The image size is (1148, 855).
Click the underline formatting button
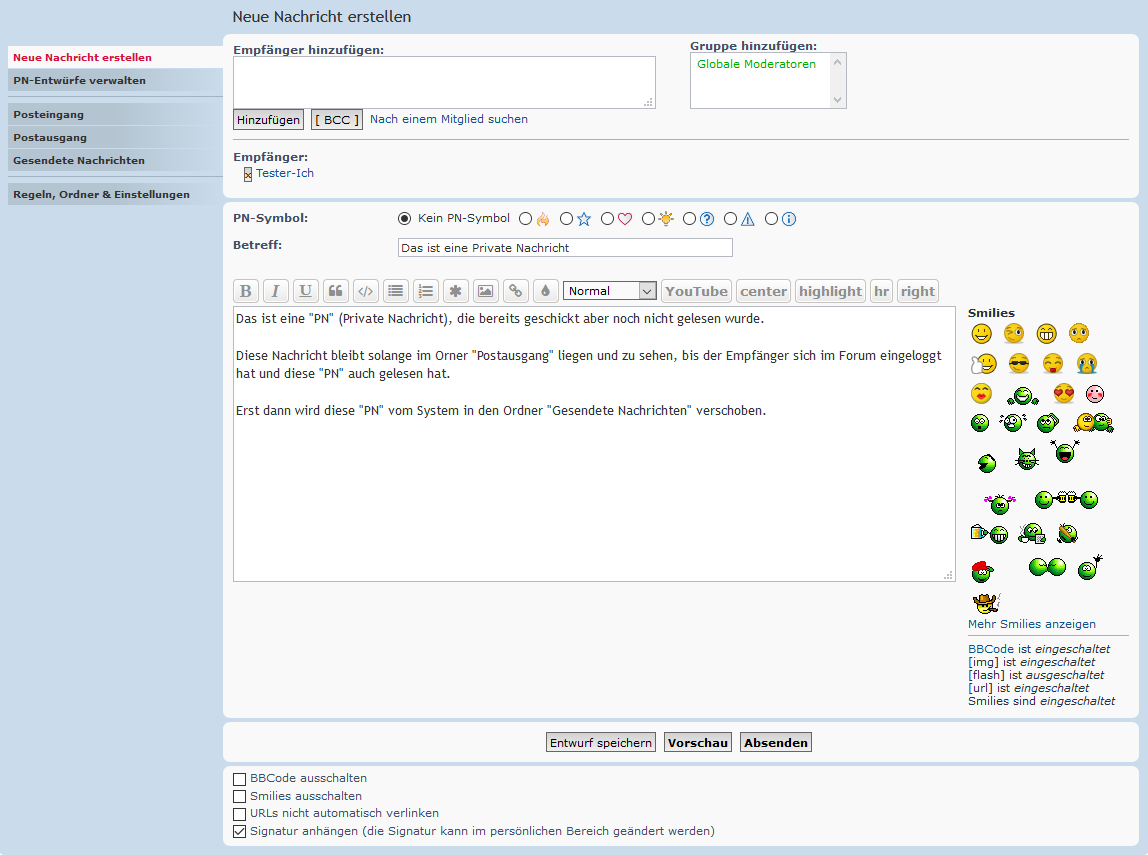tap(305, 291)
